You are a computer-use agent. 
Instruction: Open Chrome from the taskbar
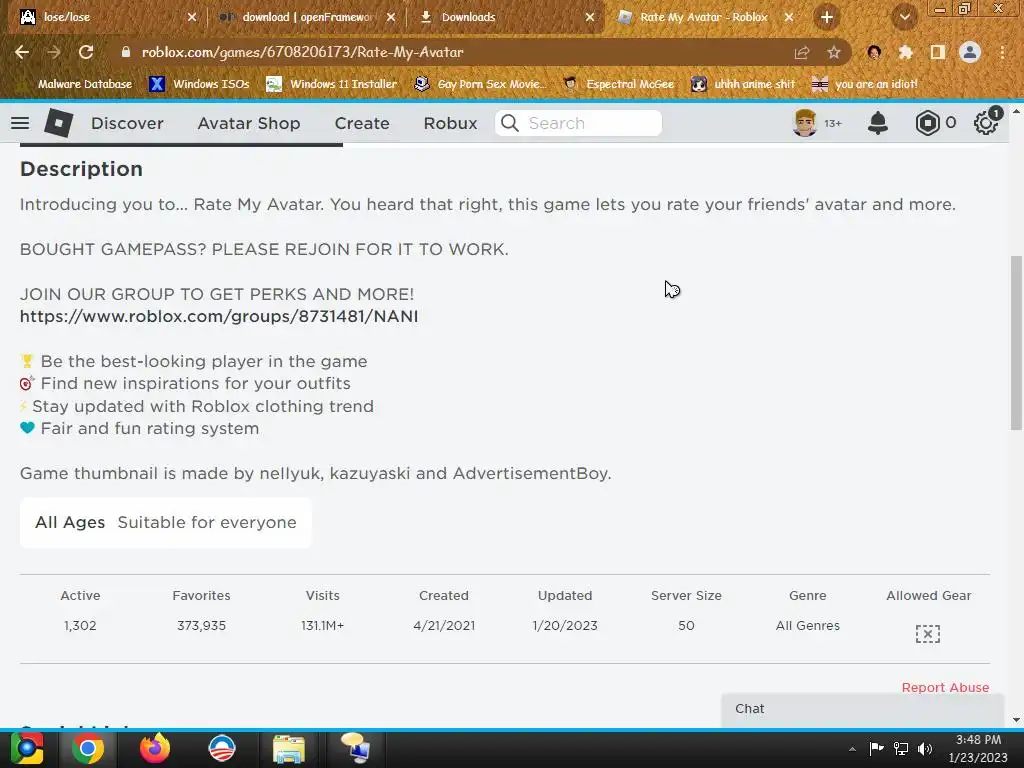(88, 748)
